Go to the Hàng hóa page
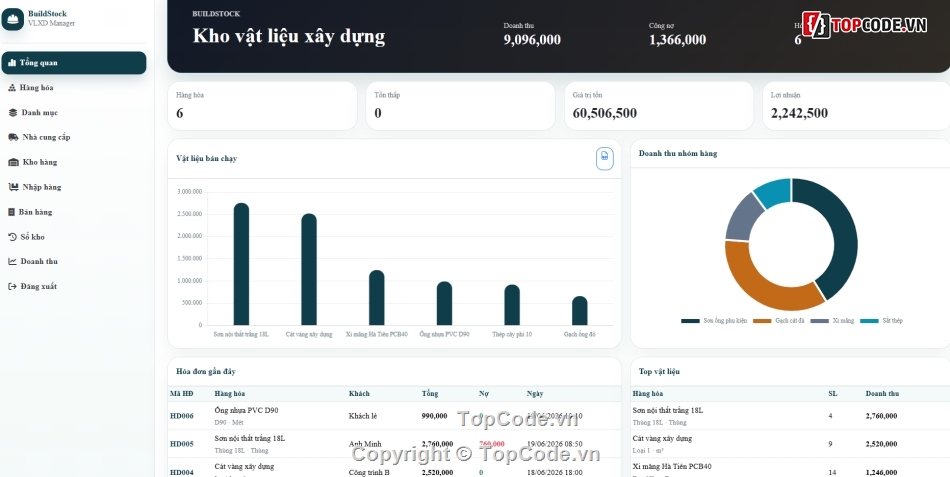Viewport: 950px width, 477px height. 74,88
